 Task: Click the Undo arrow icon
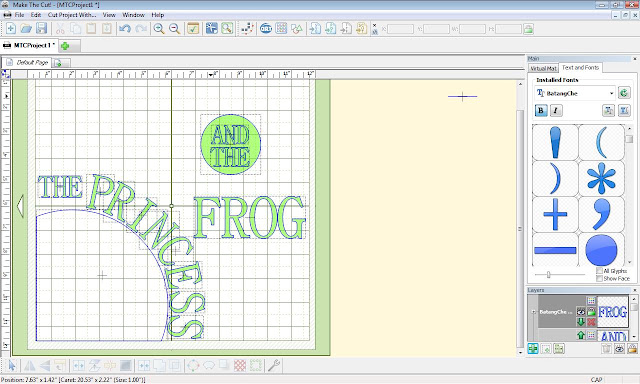pyautogui.click(x=124, y=29)
